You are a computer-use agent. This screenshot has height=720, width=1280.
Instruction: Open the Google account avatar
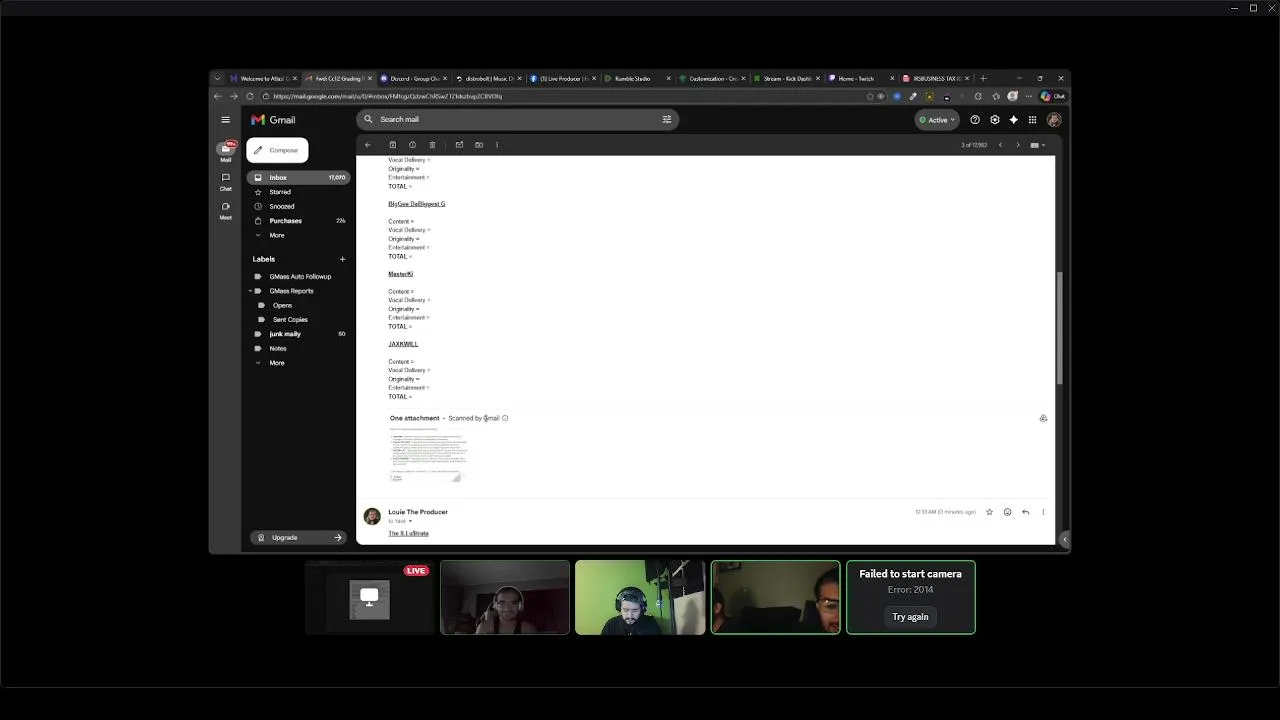pyautogui.click(x=1054, y=120)
